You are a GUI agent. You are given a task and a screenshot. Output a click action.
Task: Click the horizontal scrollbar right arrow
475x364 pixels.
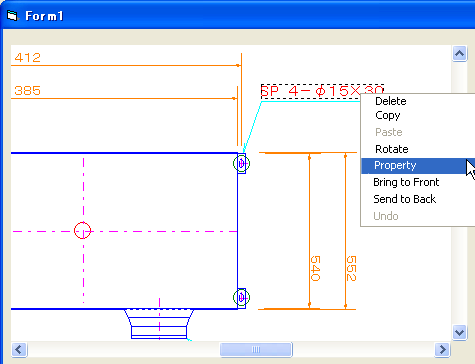[x=442, y=350]
